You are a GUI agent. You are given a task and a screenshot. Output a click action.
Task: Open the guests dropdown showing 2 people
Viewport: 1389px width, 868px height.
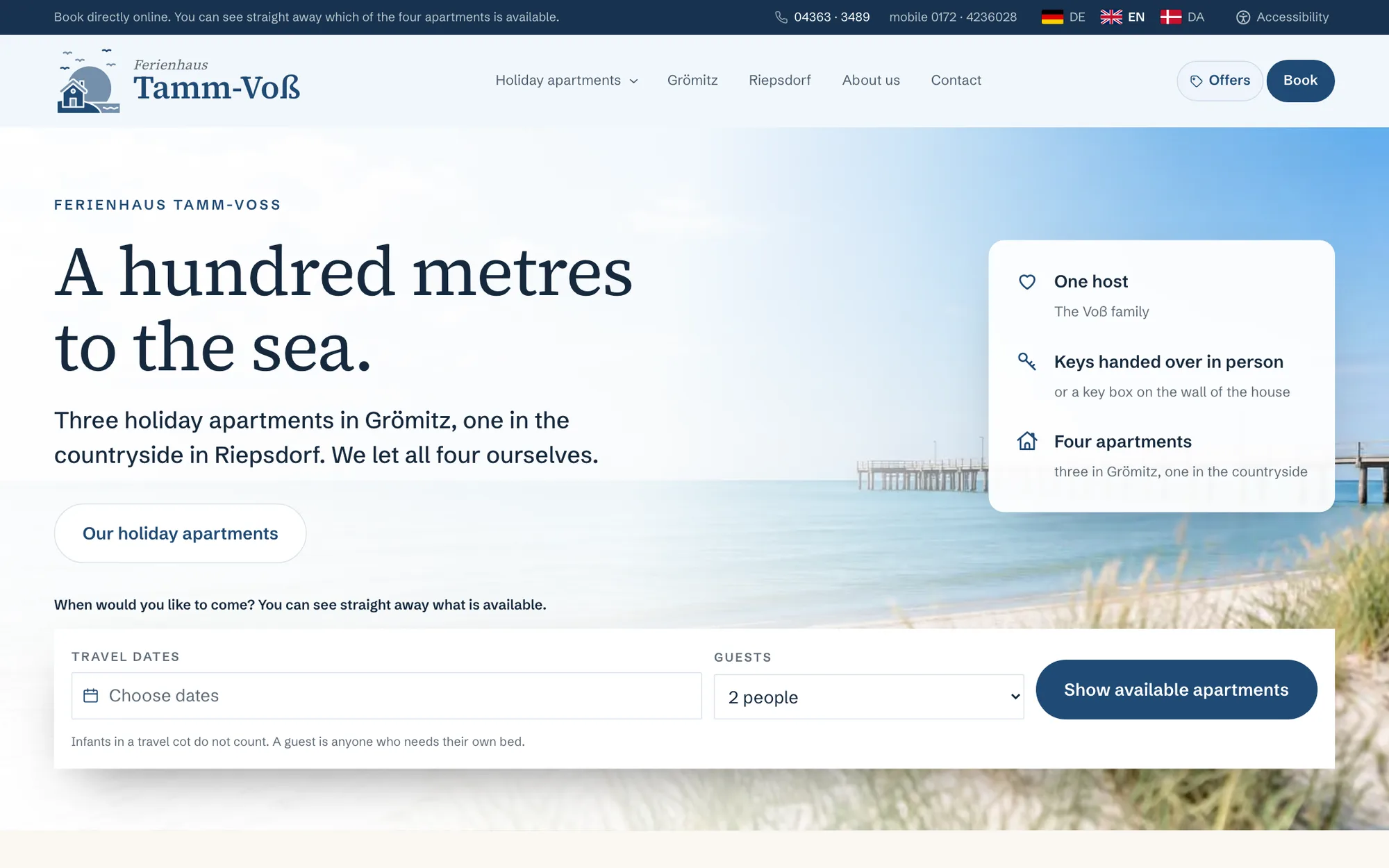click(869, 696)
